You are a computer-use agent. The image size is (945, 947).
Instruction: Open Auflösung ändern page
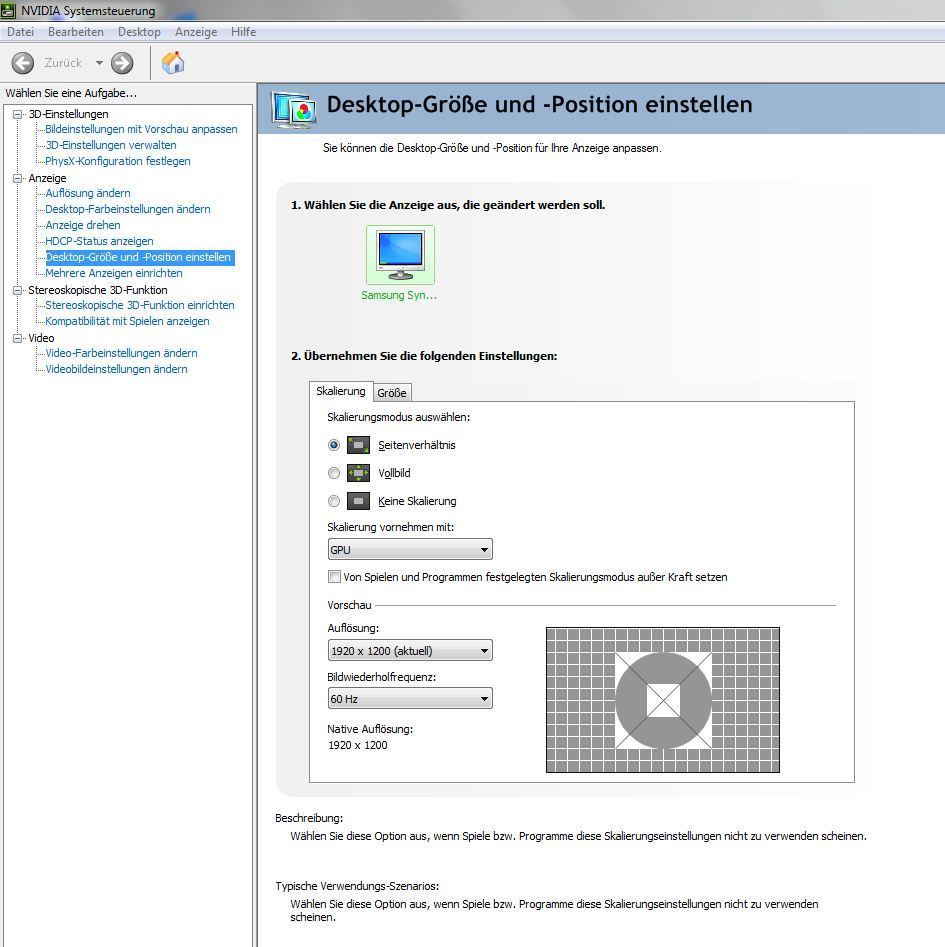[x=88, y=193]
